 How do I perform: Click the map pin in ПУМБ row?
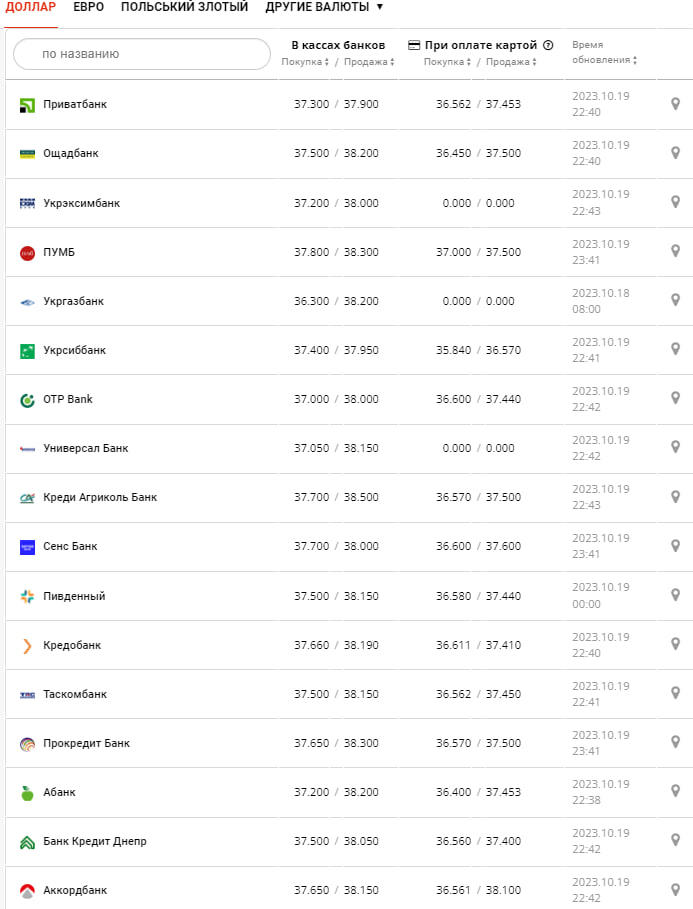pos(675,251)
